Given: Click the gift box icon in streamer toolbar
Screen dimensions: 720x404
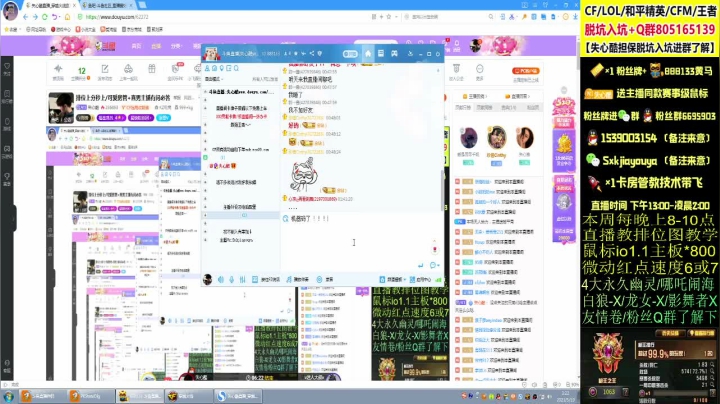Looking at the screenshot, I should [x=152, y=69].
